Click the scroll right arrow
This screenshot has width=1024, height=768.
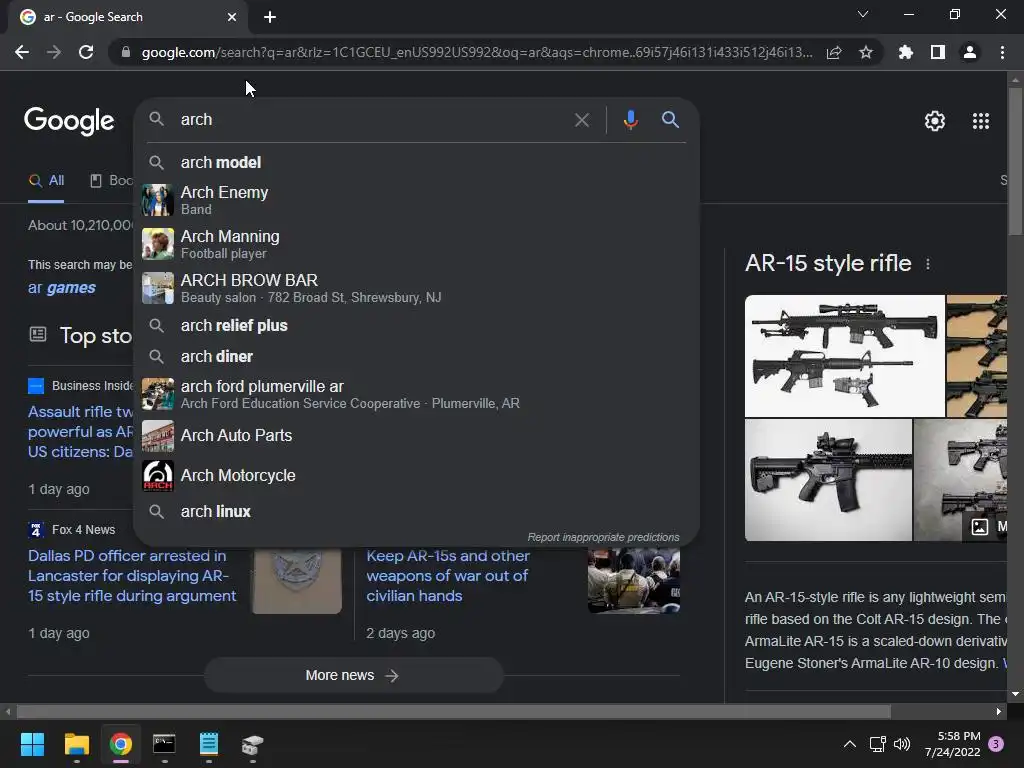coord(999,711)
